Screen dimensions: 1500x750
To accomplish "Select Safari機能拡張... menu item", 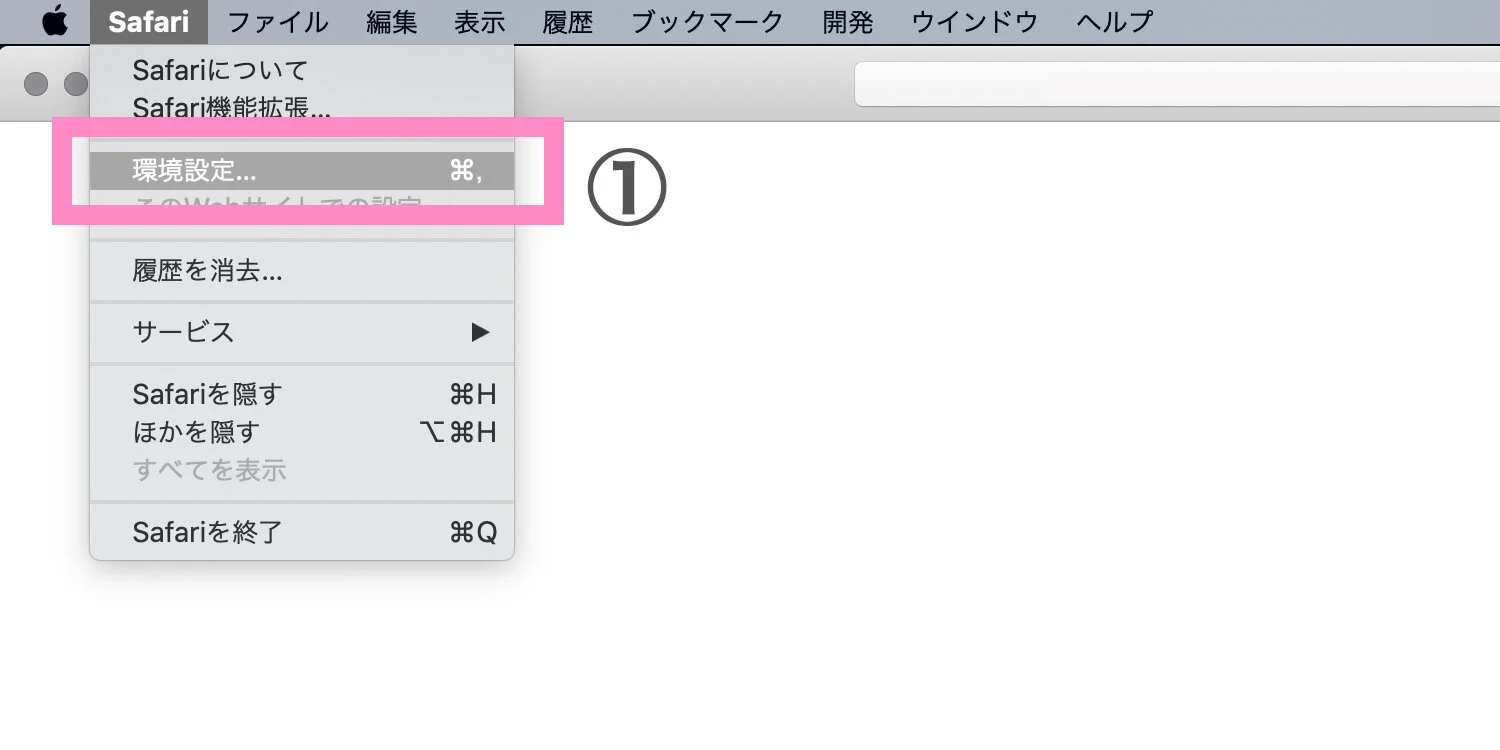I will [302, 106].
